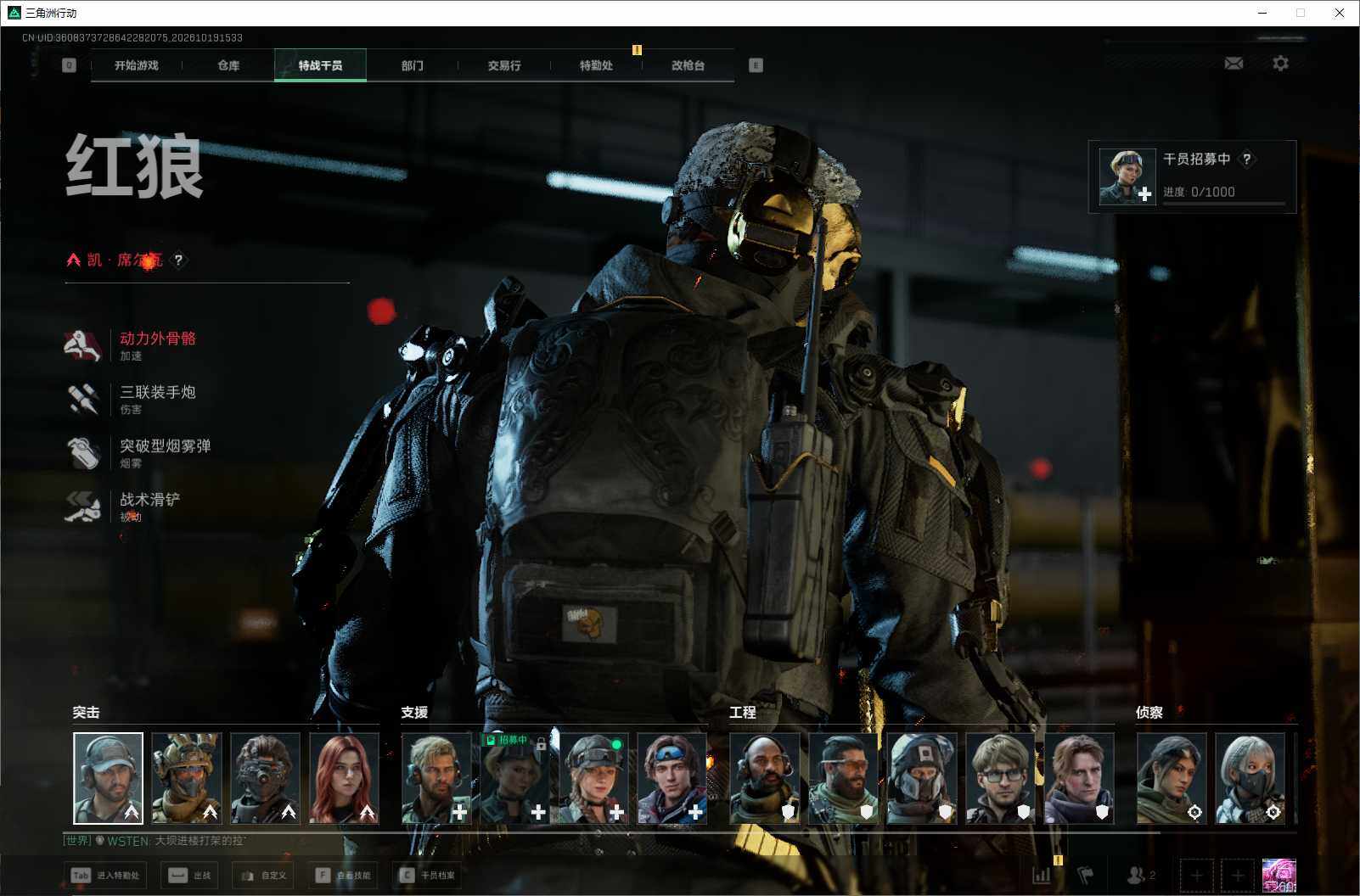Click the first empty squad slot plus
Screen dimensions: 1360x896
click(x=1196, y=875)
